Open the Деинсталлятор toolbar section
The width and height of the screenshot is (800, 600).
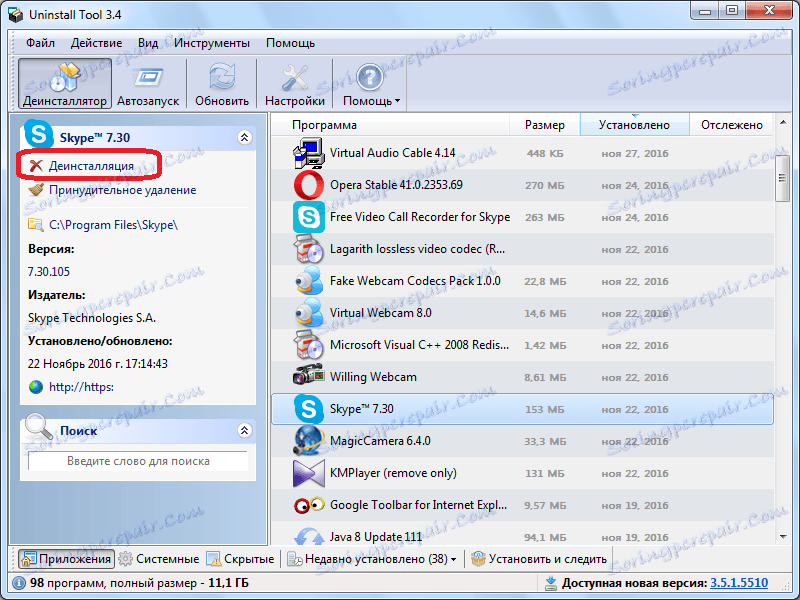click(x=65, y=84)
